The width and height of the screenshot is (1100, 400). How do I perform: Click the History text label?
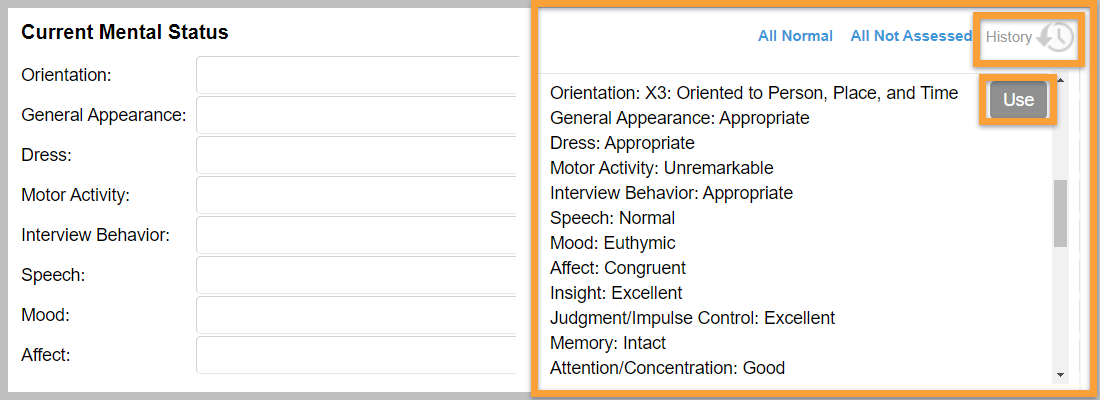[1008, 37]
